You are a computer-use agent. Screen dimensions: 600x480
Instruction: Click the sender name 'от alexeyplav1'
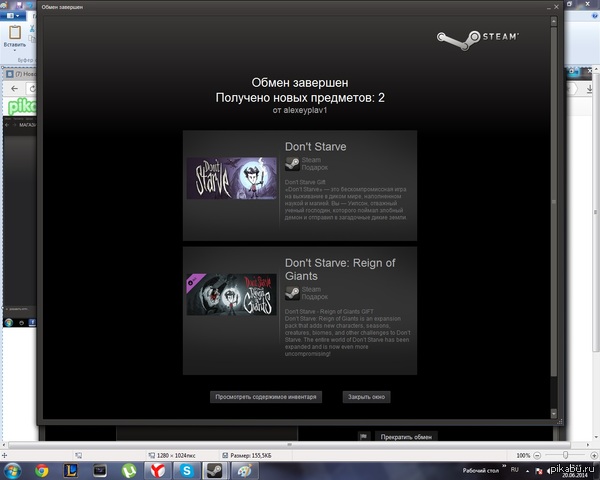pyautogui.click(x=300, y=110)
